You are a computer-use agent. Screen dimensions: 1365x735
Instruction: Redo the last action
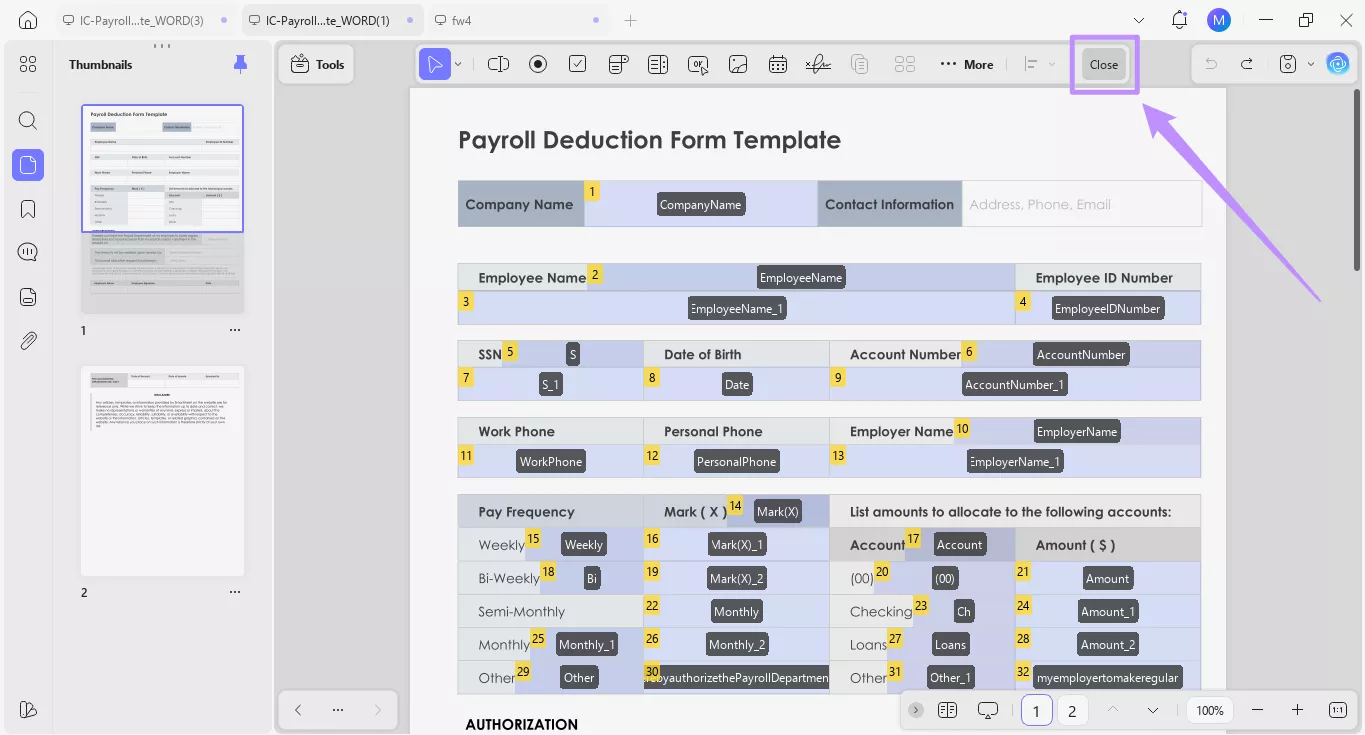1247,64
